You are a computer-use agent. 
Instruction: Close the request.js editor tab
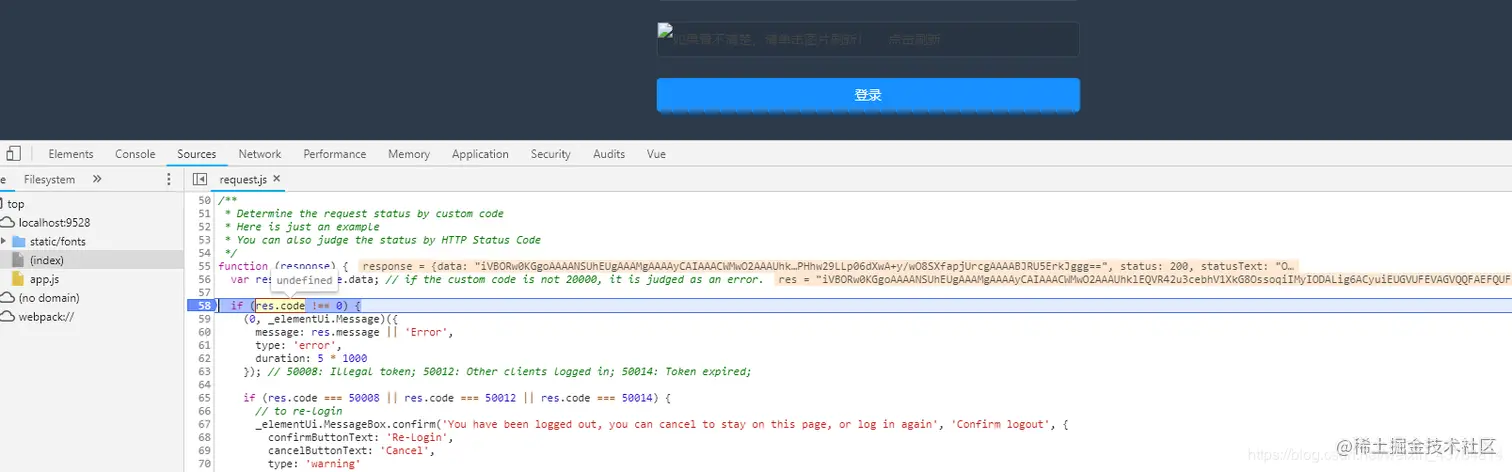click(x=277, y=179)
